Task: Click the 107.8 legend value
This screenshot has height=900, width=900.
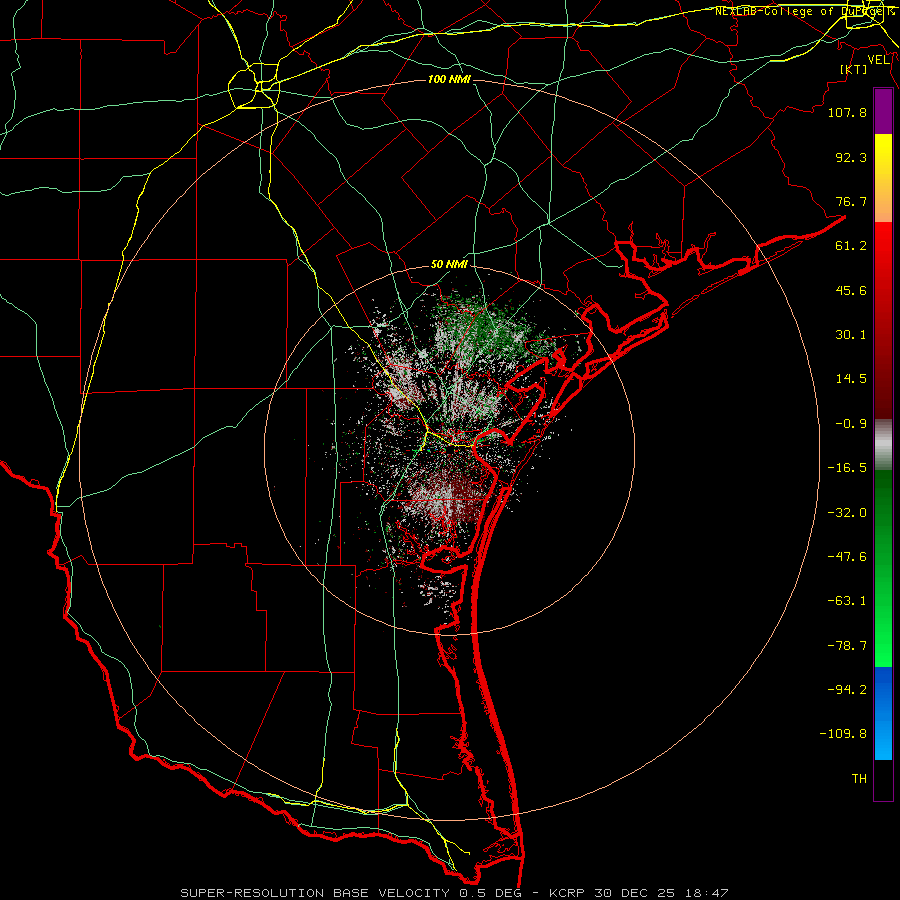Action: (847, 112)
